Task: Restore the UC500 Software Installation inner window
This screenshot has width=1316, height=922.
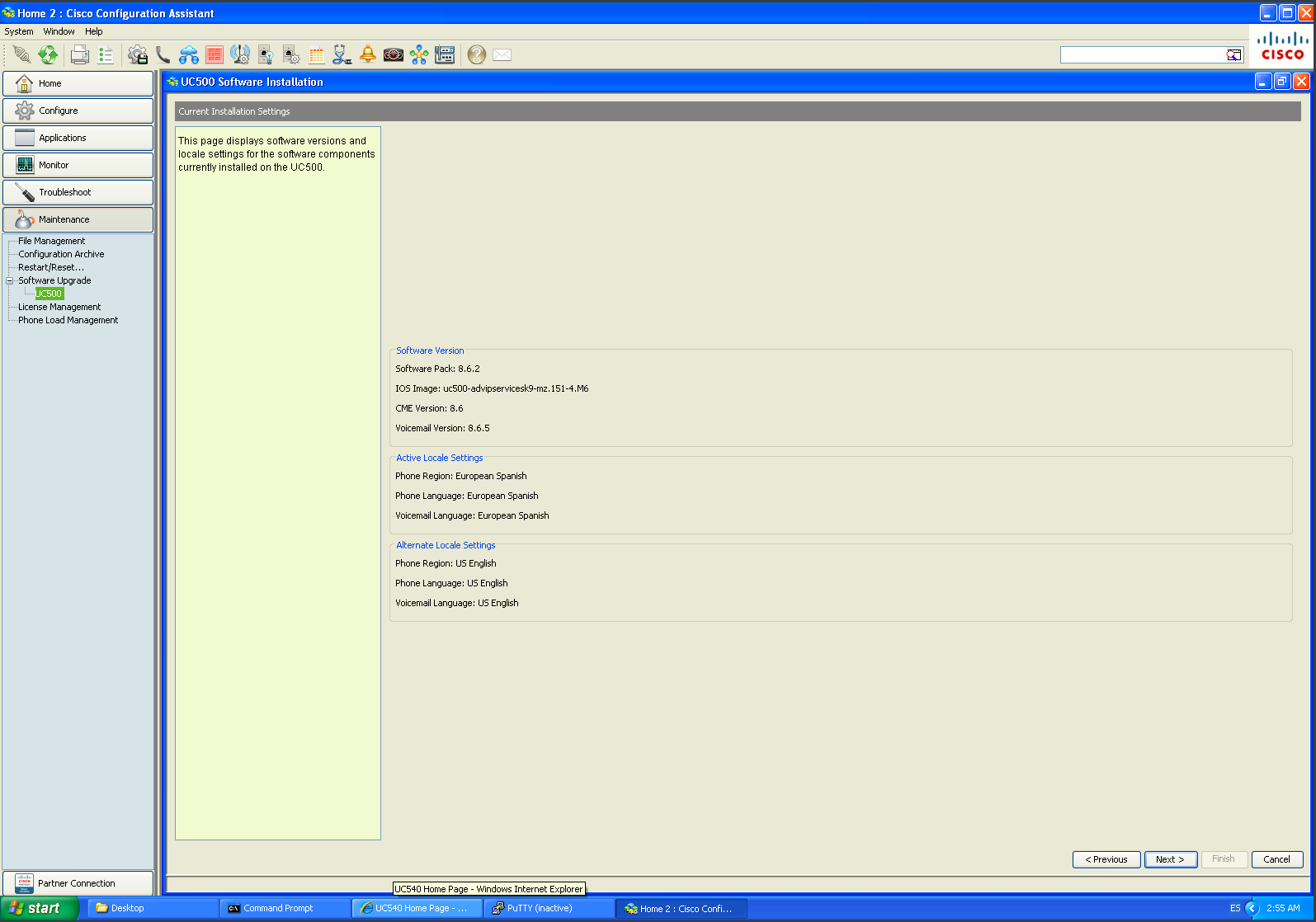Action: pyautogui.click(x=1281, y=81)
